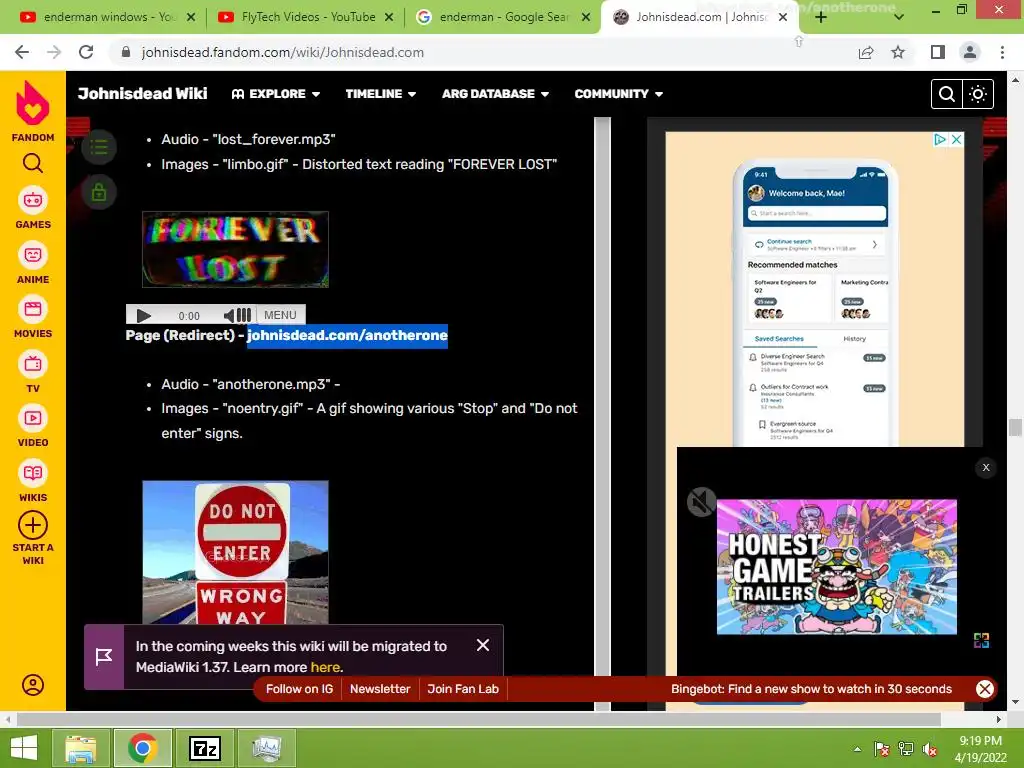
Task: View the FOREVER LOST limbo.gif image
Action: coord(236,249)
